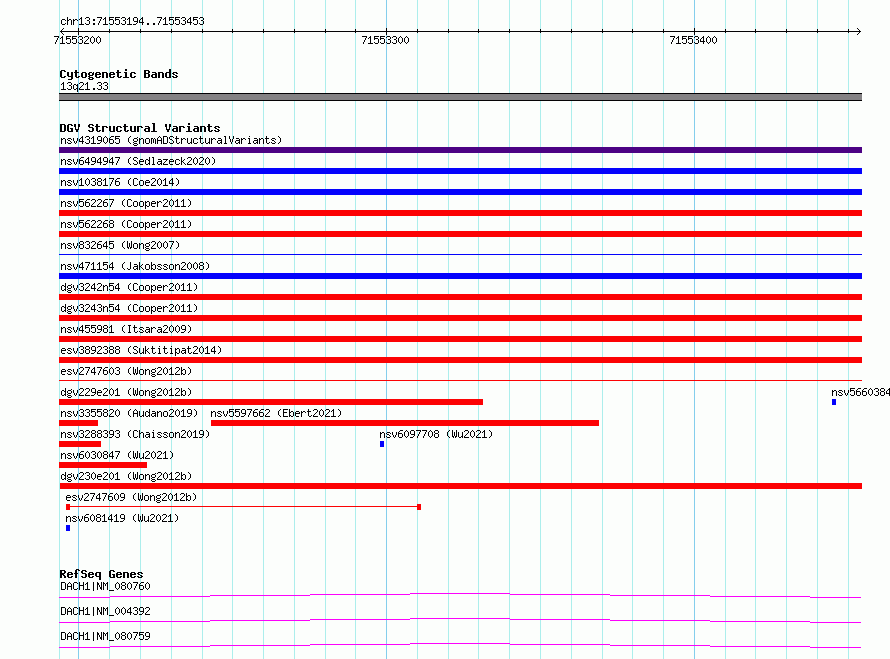Click the red bar under nsv562267
890x659 pixels.
(x=460, y=213)
